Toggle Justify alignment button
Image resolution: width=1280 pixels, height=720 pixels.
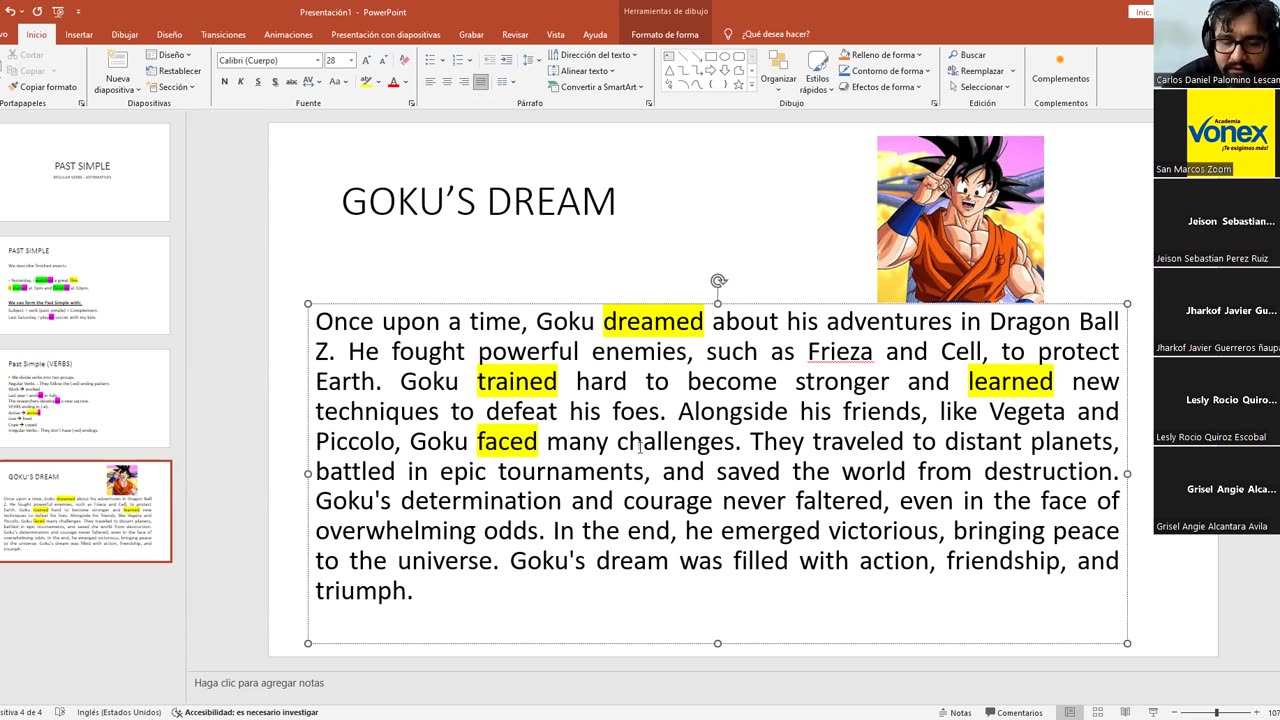coord(481,81)
